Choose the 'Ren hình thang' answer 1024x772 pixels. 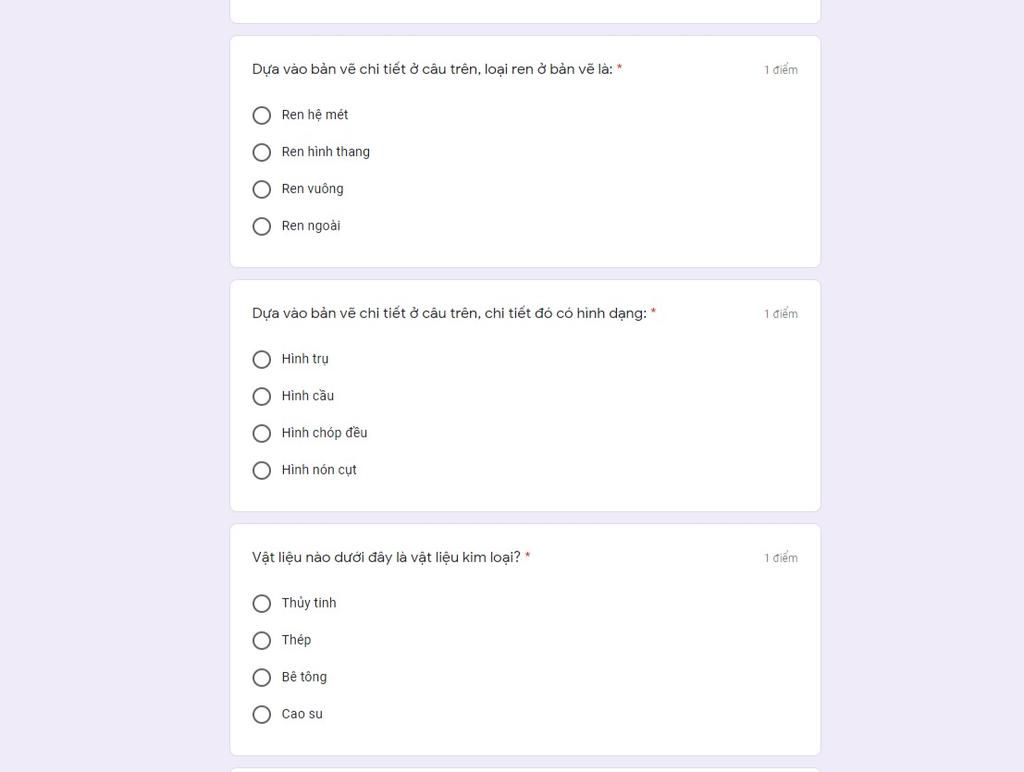pyautogui.click(x=261, y=152)
